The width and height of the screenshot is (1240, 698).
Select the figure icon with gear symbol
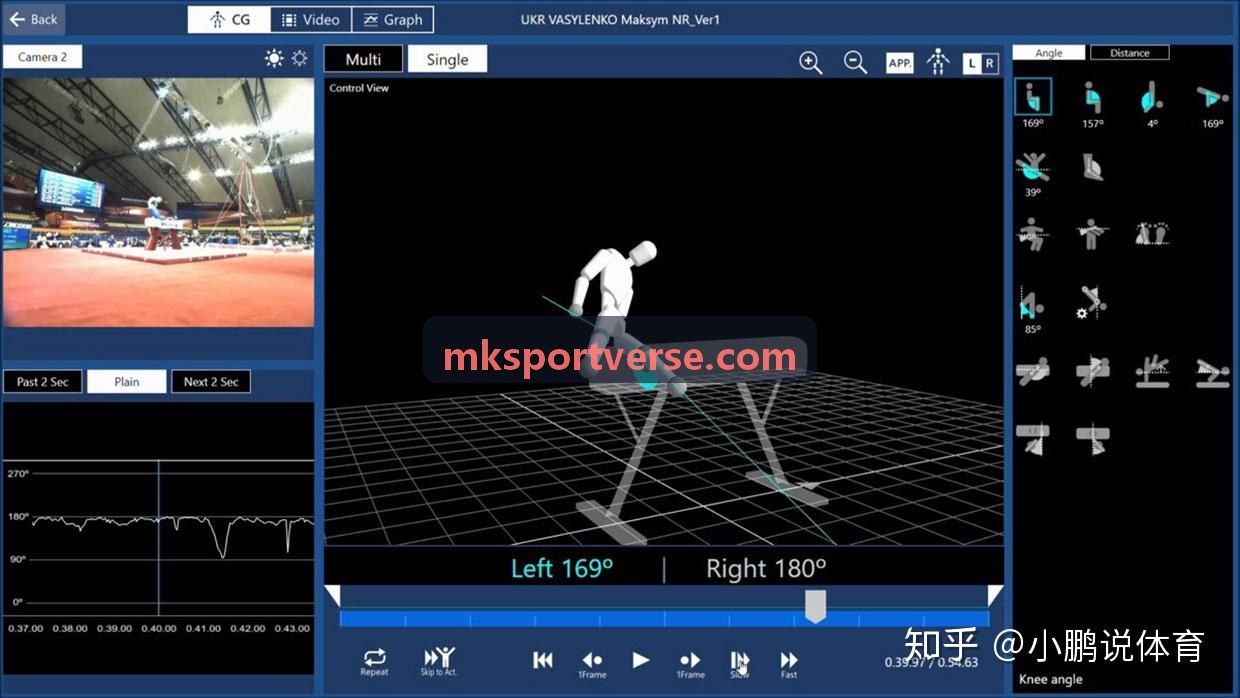1092,302
